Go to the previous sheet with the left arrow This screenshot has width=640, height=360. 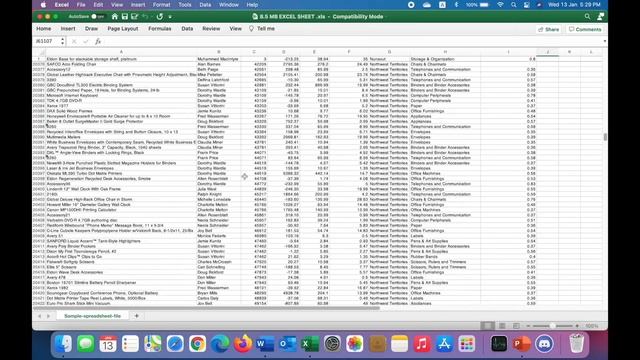[x=40, y=316]
